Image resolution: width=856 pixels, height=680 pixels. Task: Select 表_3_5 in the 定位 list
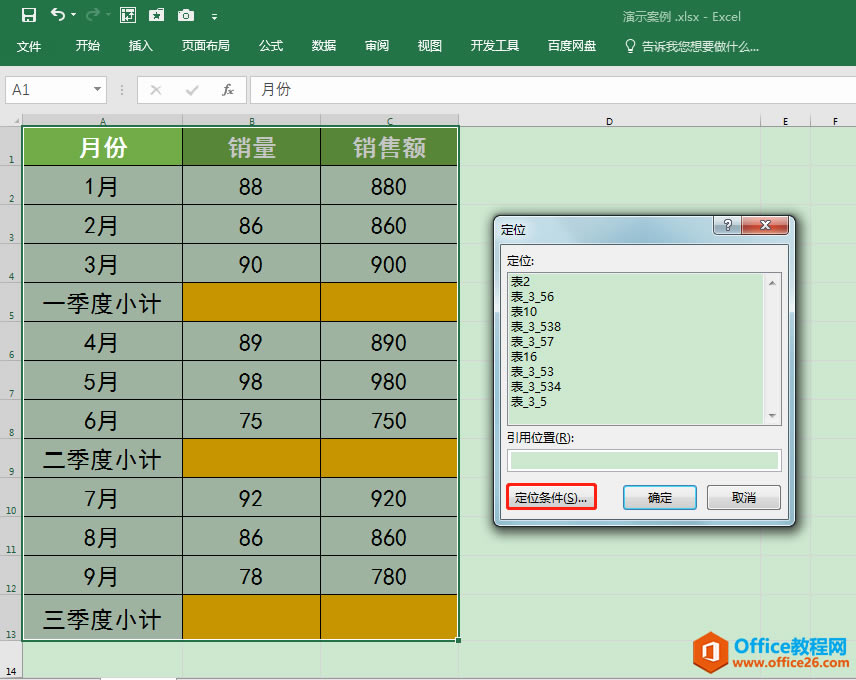coord(637,402)
